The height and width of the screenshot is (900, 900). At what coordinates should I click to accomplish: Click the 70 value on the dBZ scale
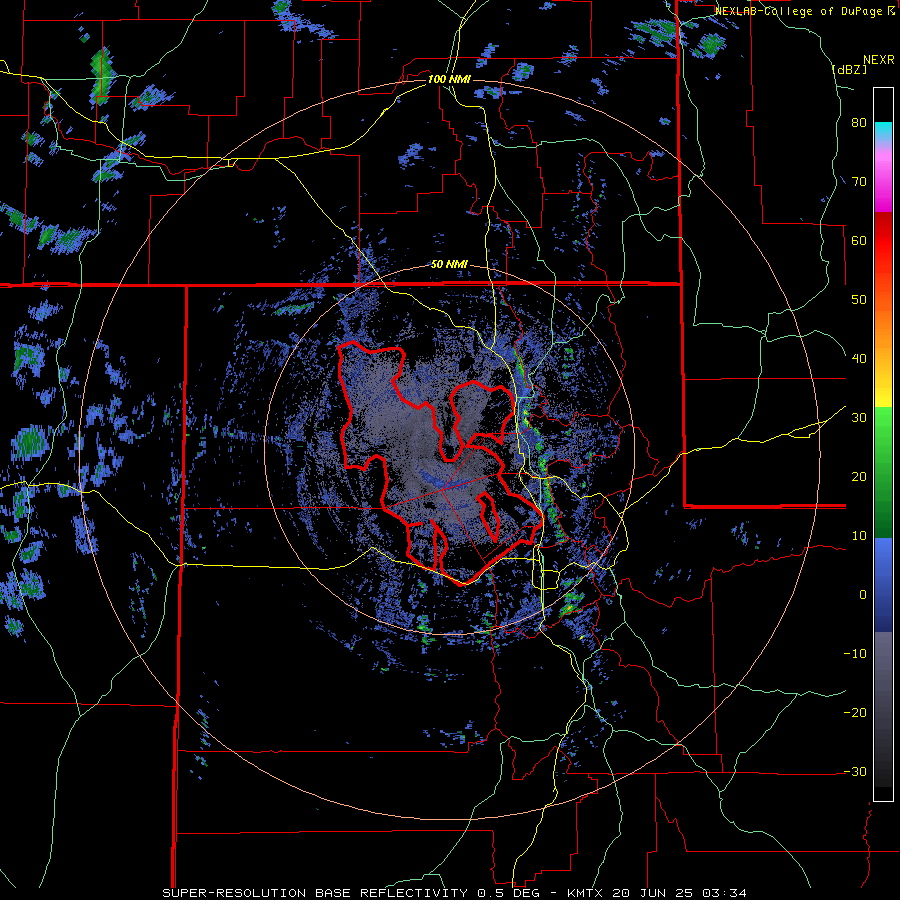(x=859, y=182)
